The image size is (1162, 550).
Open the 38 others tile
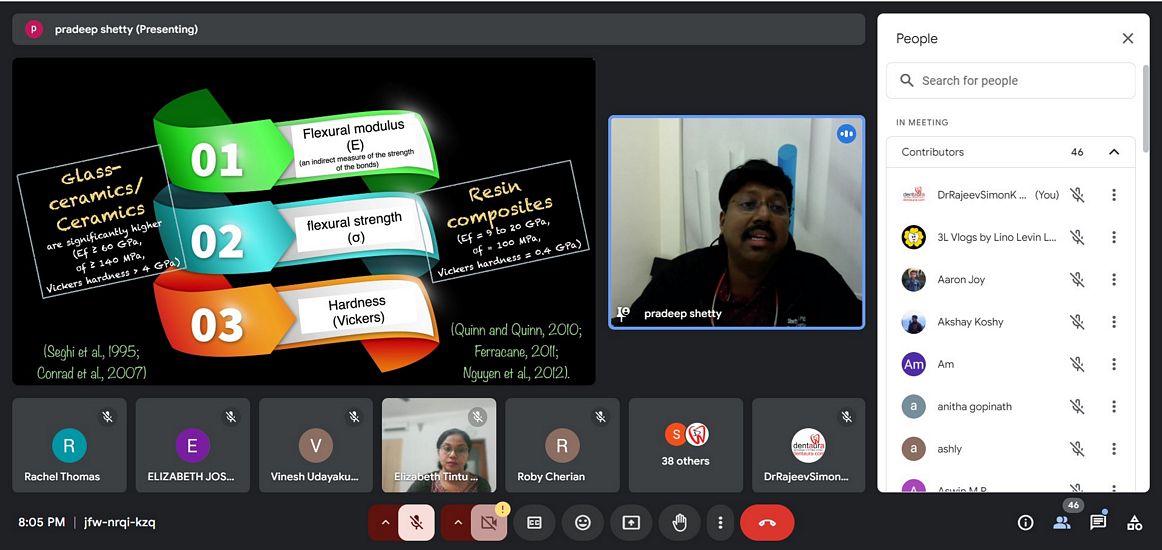coord(685,445)
